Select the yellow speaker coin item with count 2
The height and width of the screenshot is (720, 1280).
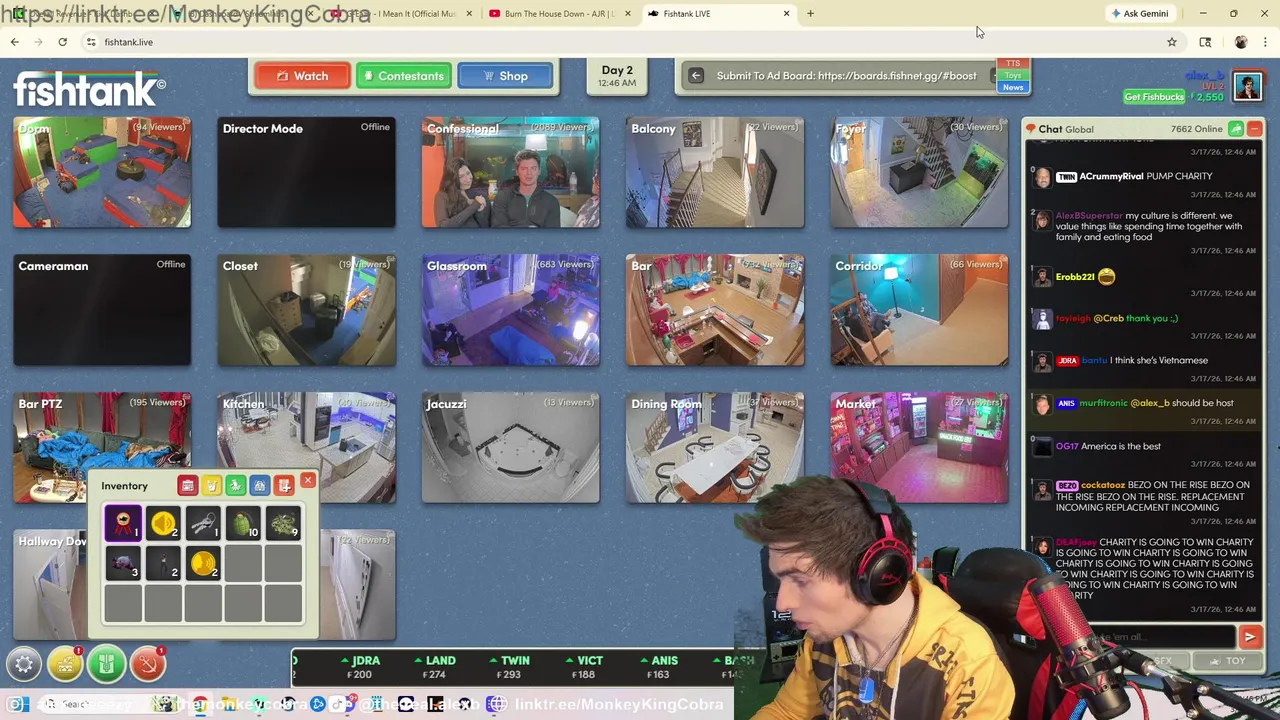click(x=163, y=523)
